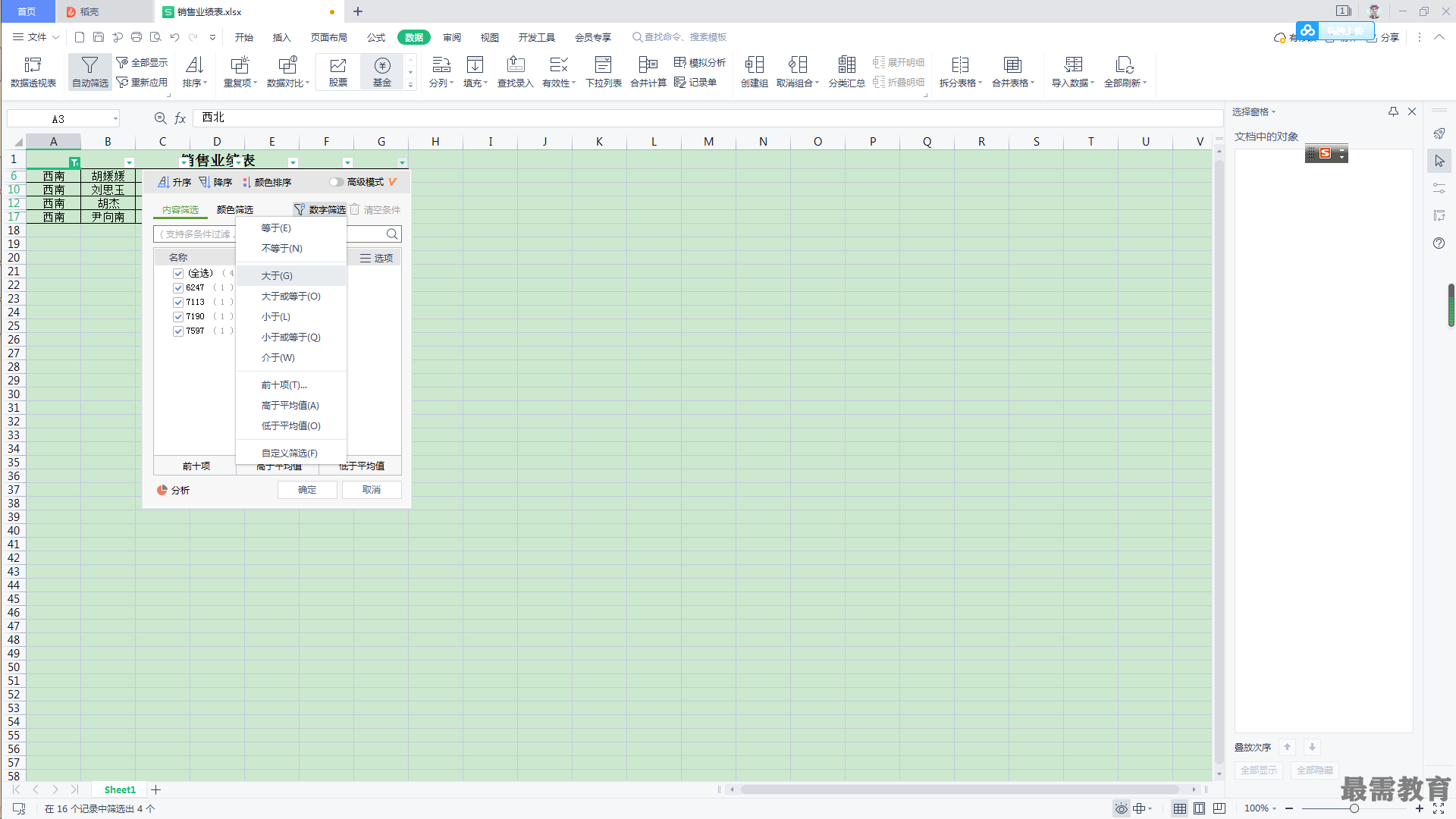Image resolution: width=1456 pixels, height=819 pixels.
Task: Add a new sheet with plus button
Action: 156,789
